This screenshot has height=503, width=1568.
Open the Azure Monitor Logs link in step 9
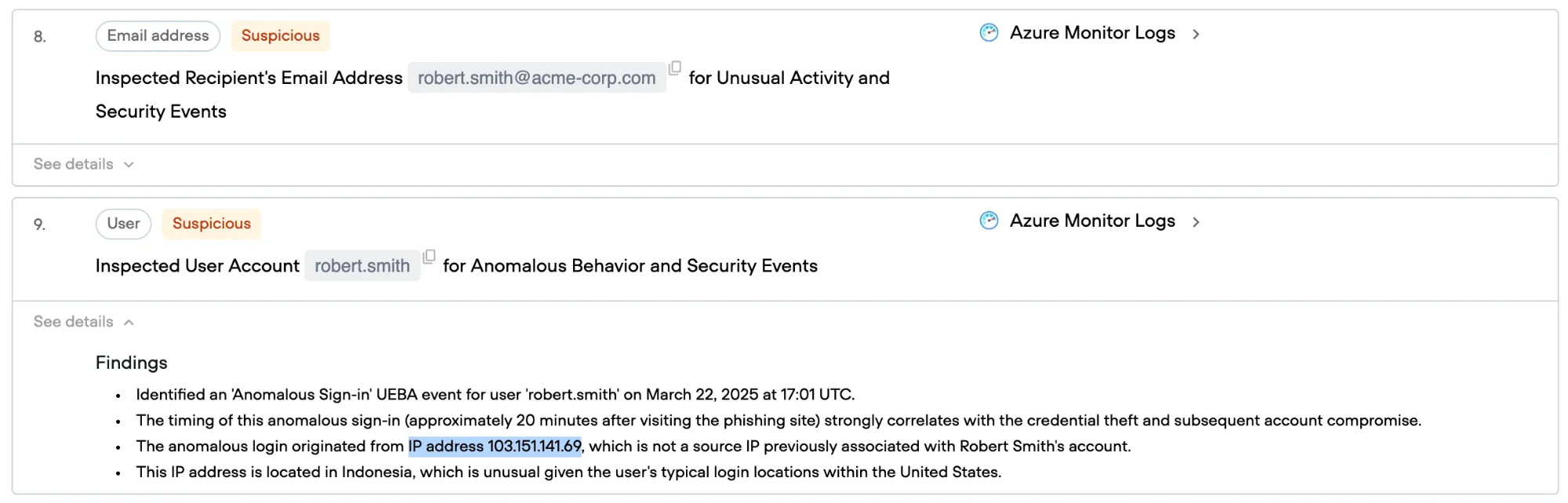(1092, 221)
